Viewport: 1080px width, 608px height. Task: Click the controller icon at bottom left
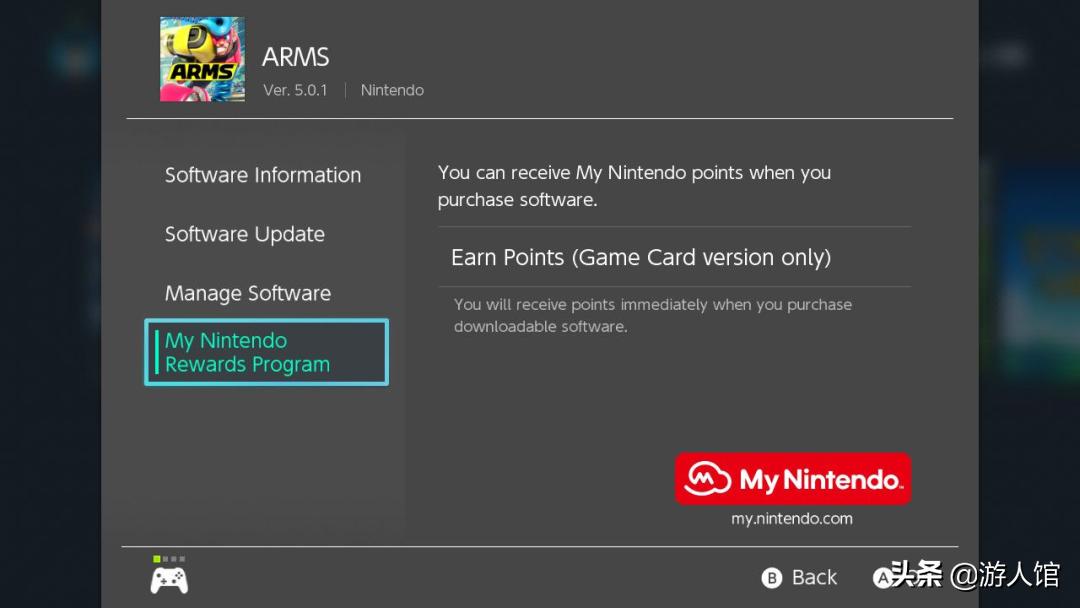click(169, 579)
